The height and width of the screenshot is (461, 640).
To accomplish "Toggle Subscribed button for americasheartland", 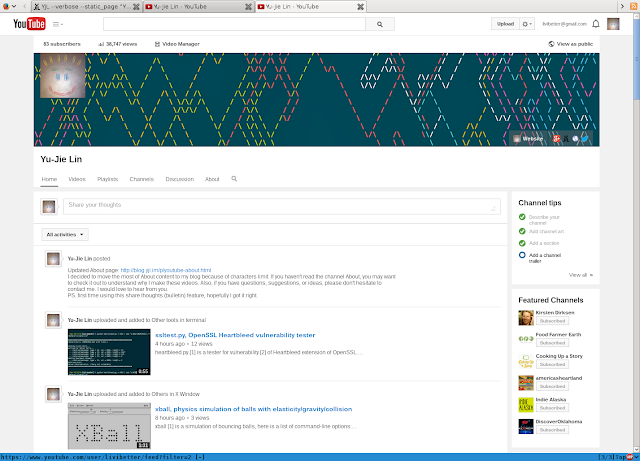I will pos(552,386).
